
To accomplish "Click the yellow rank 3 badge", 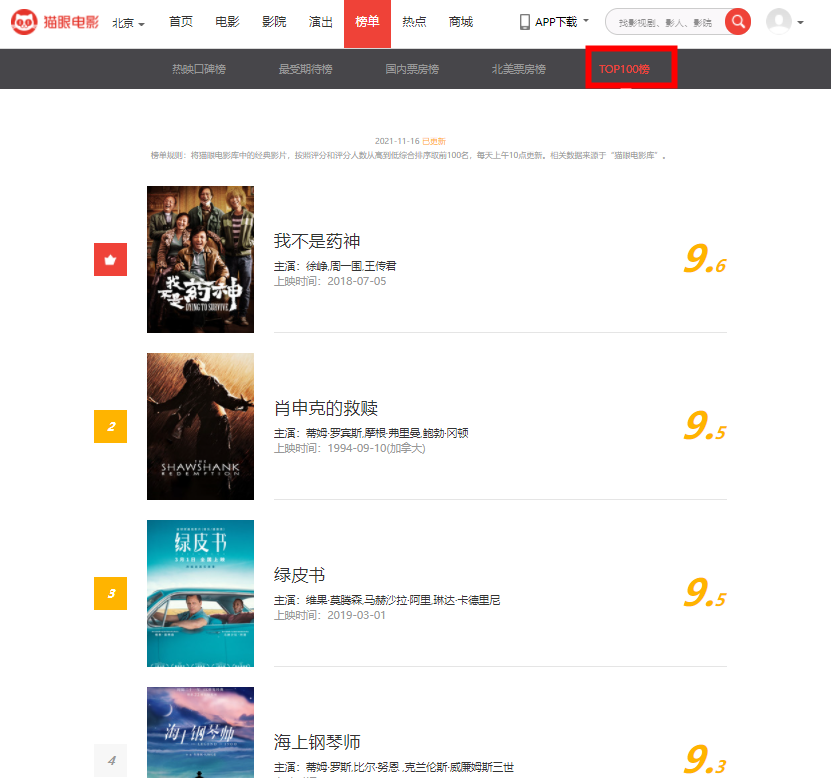I will [110, 594].
